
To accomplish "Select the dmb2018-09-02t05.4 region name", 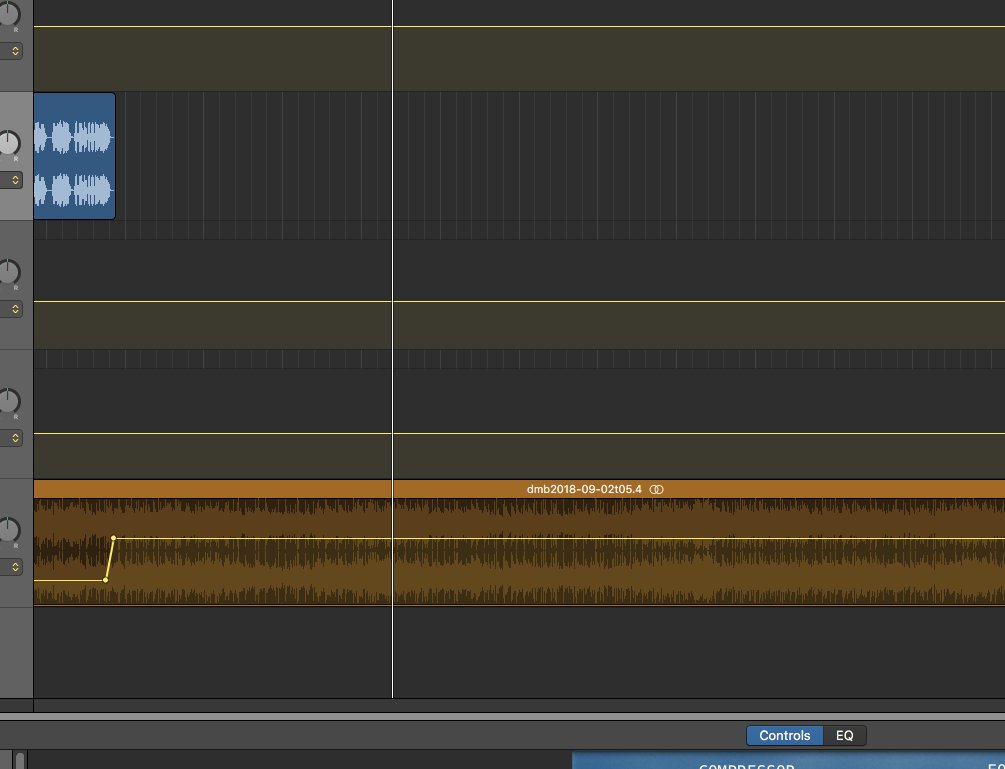I will pyautogui.click(x=584, y=490).
